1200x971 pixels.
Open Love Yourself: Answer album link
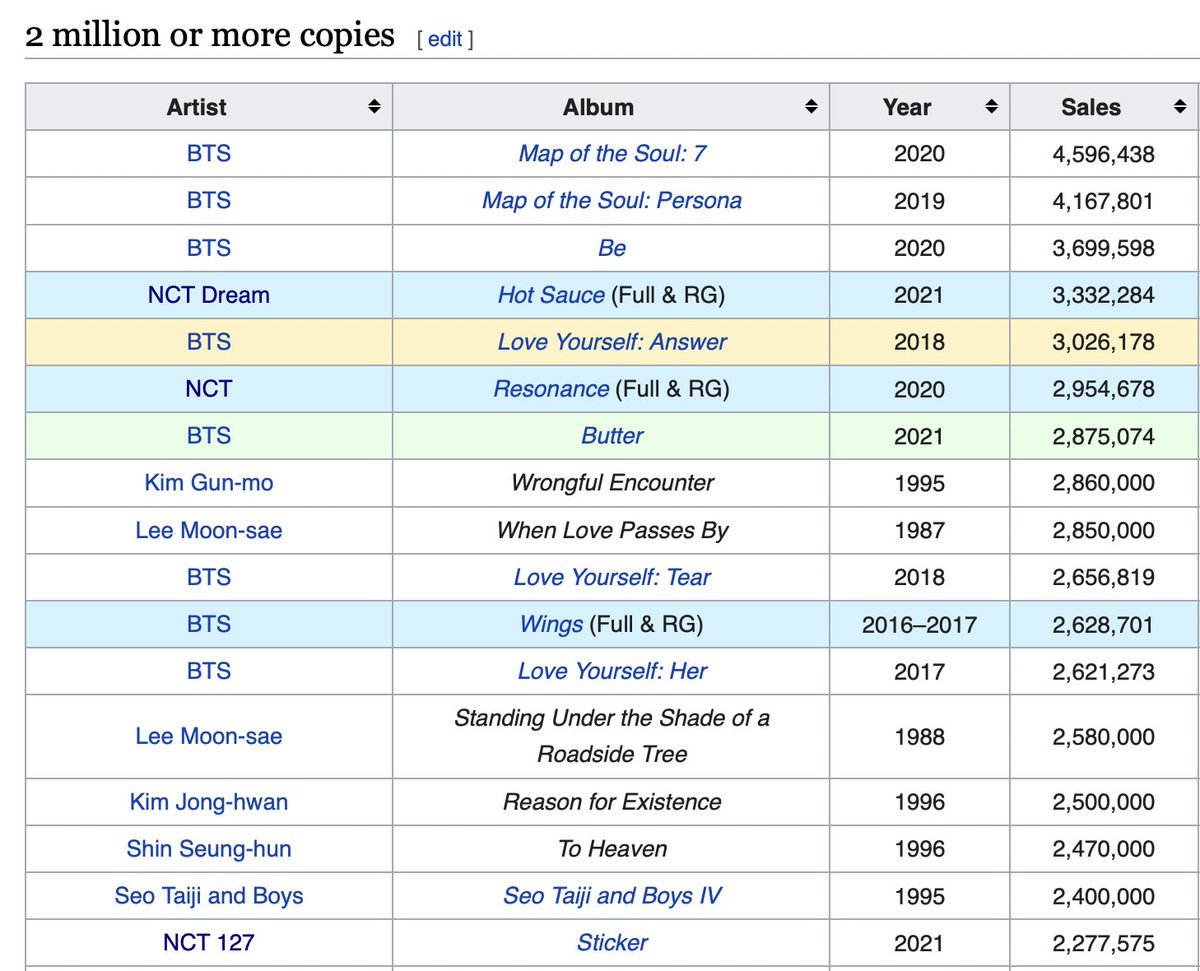pyautogui.click(x=612, y=342)
